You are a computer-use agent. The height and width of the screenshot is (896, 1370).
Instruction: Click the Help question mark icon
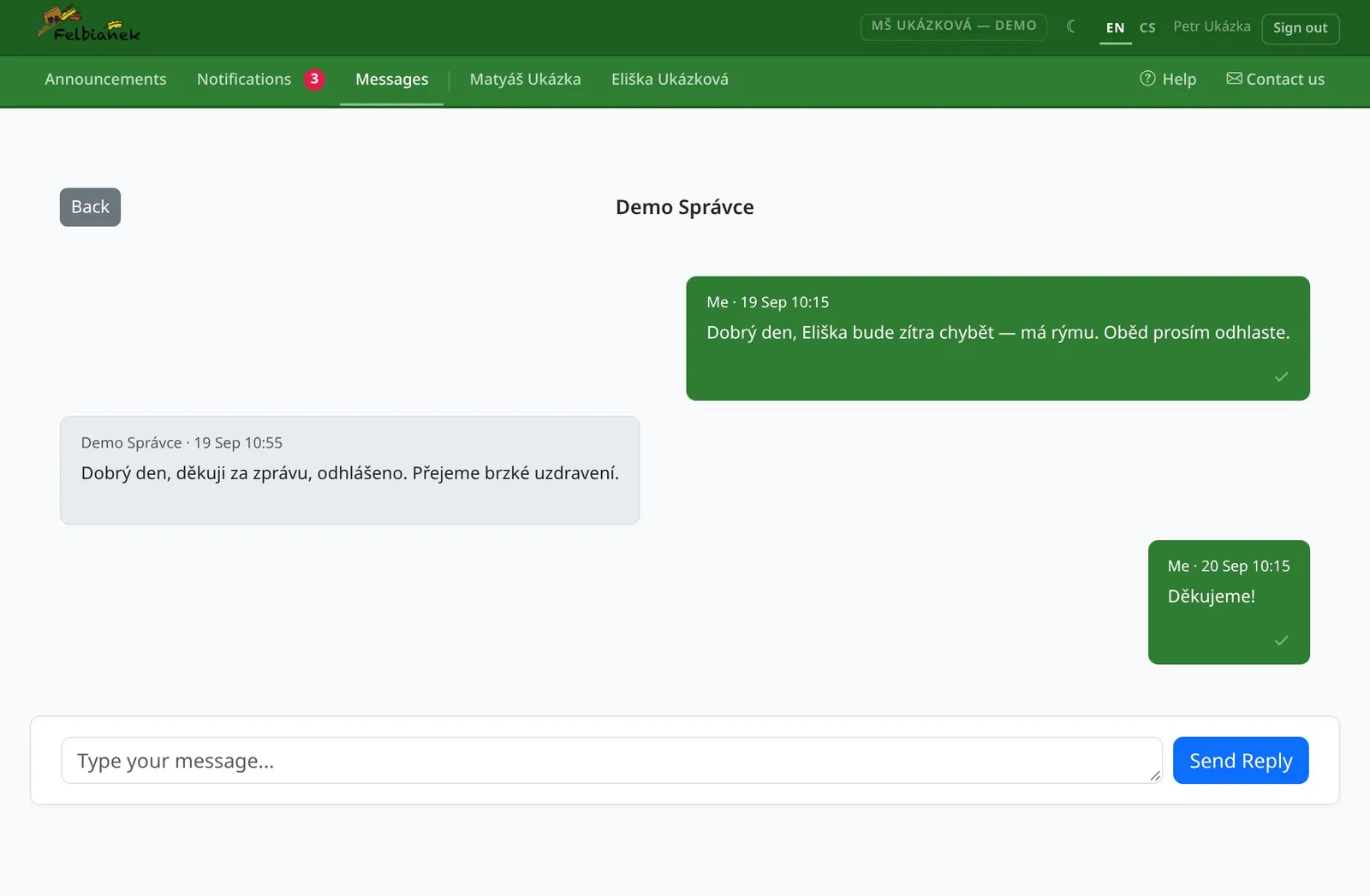(1147, 79)
